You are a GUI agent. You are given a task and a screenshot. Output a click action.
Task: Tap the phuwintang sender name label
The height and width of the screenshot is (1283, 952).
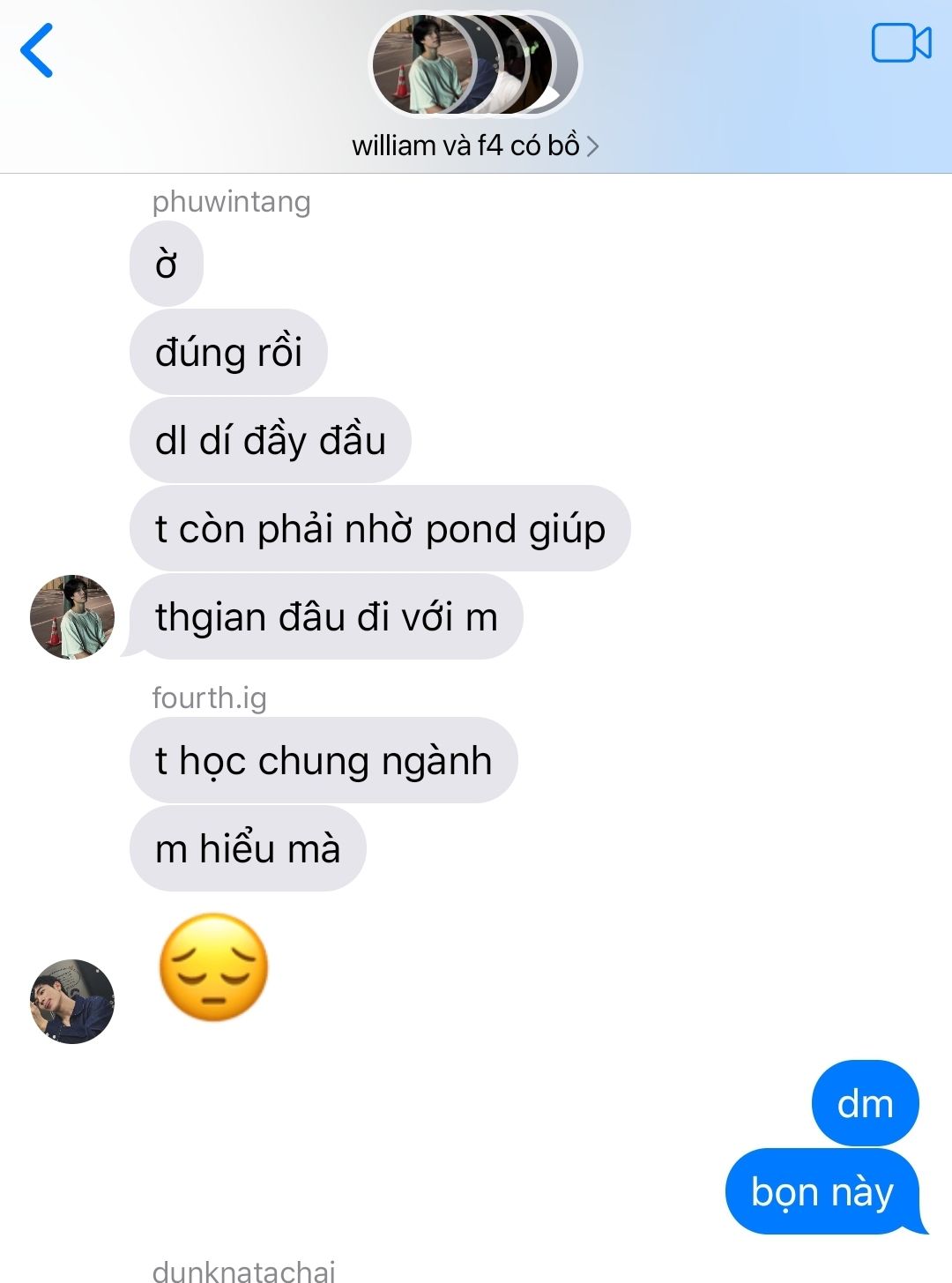231,202
